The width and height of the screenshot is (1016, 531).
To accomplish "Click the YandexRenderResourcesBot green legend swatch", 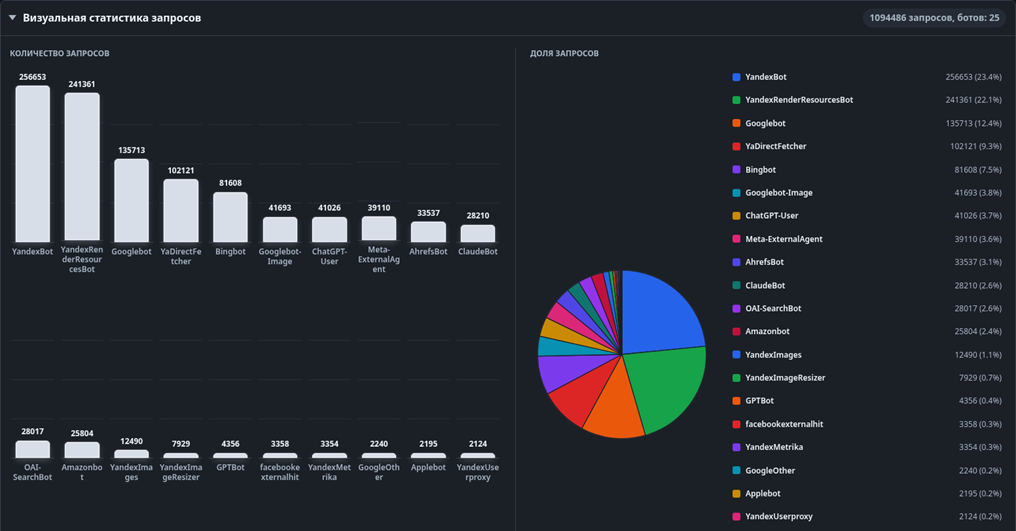I will [x=736, y=100].
